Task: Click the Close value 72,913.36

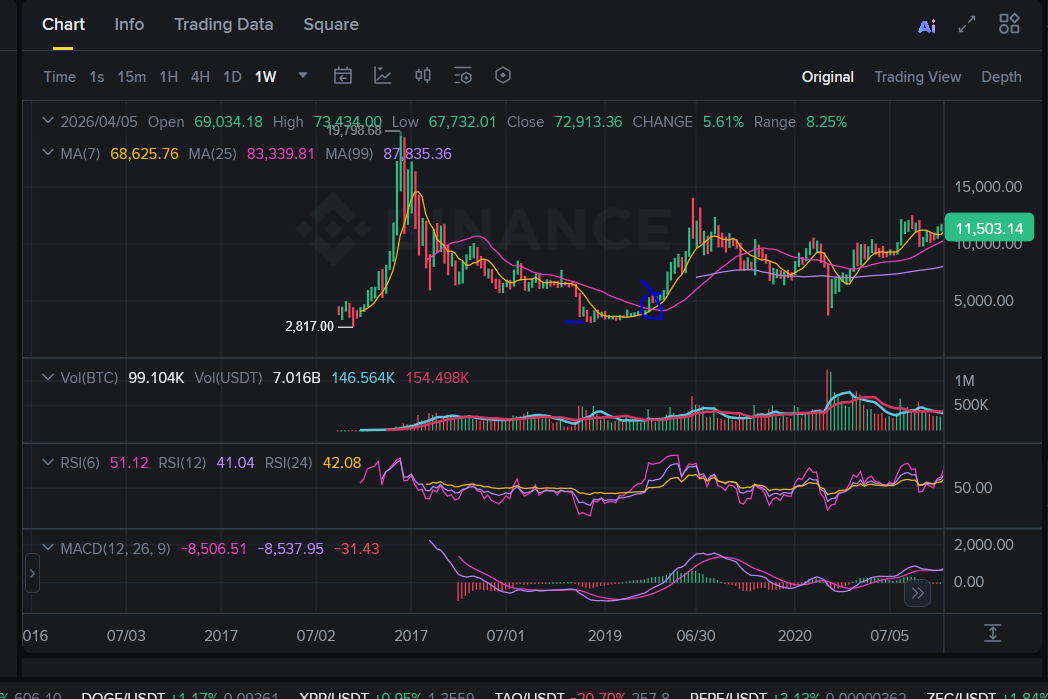Action: [x=588, y=122]
